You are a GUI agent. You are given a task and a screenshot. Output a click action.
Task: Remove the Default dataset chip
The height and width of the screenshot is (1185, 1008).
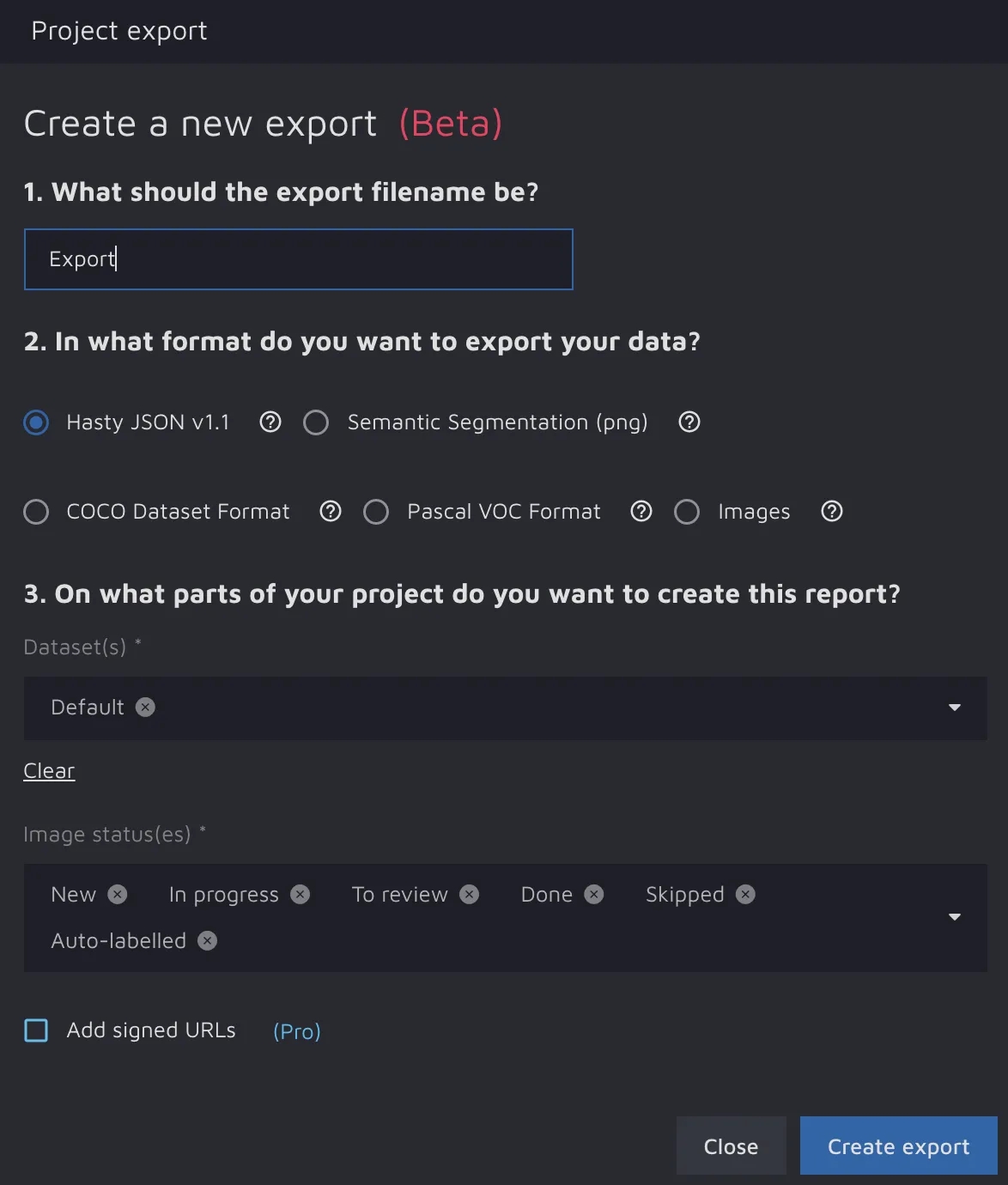point(146,707)
